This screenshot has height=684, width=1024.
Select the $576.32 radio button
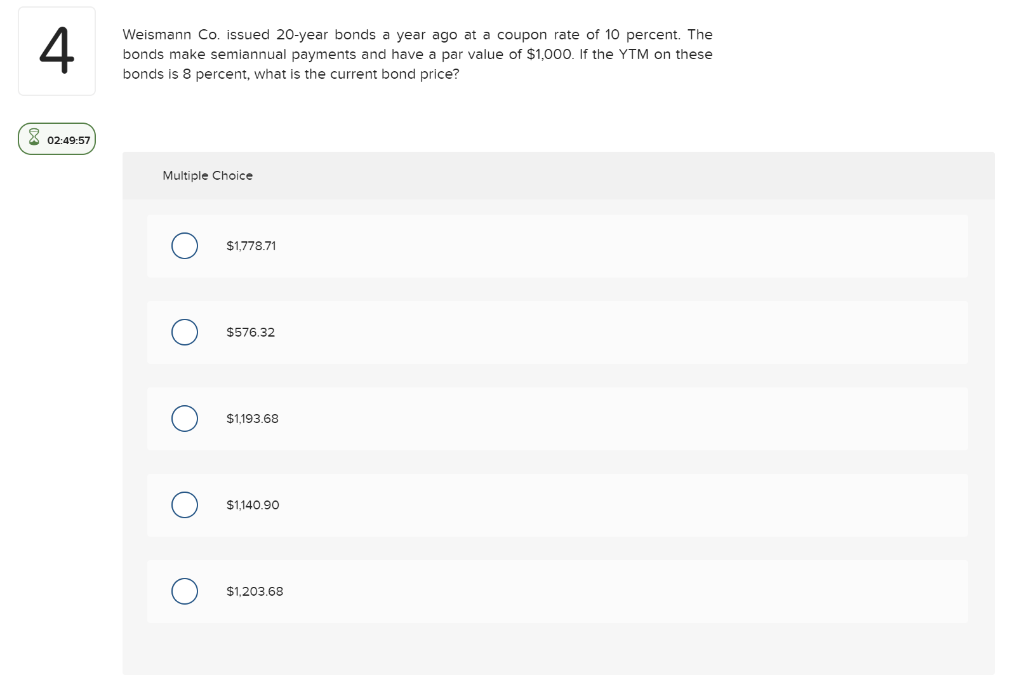[x=183, y=332]
